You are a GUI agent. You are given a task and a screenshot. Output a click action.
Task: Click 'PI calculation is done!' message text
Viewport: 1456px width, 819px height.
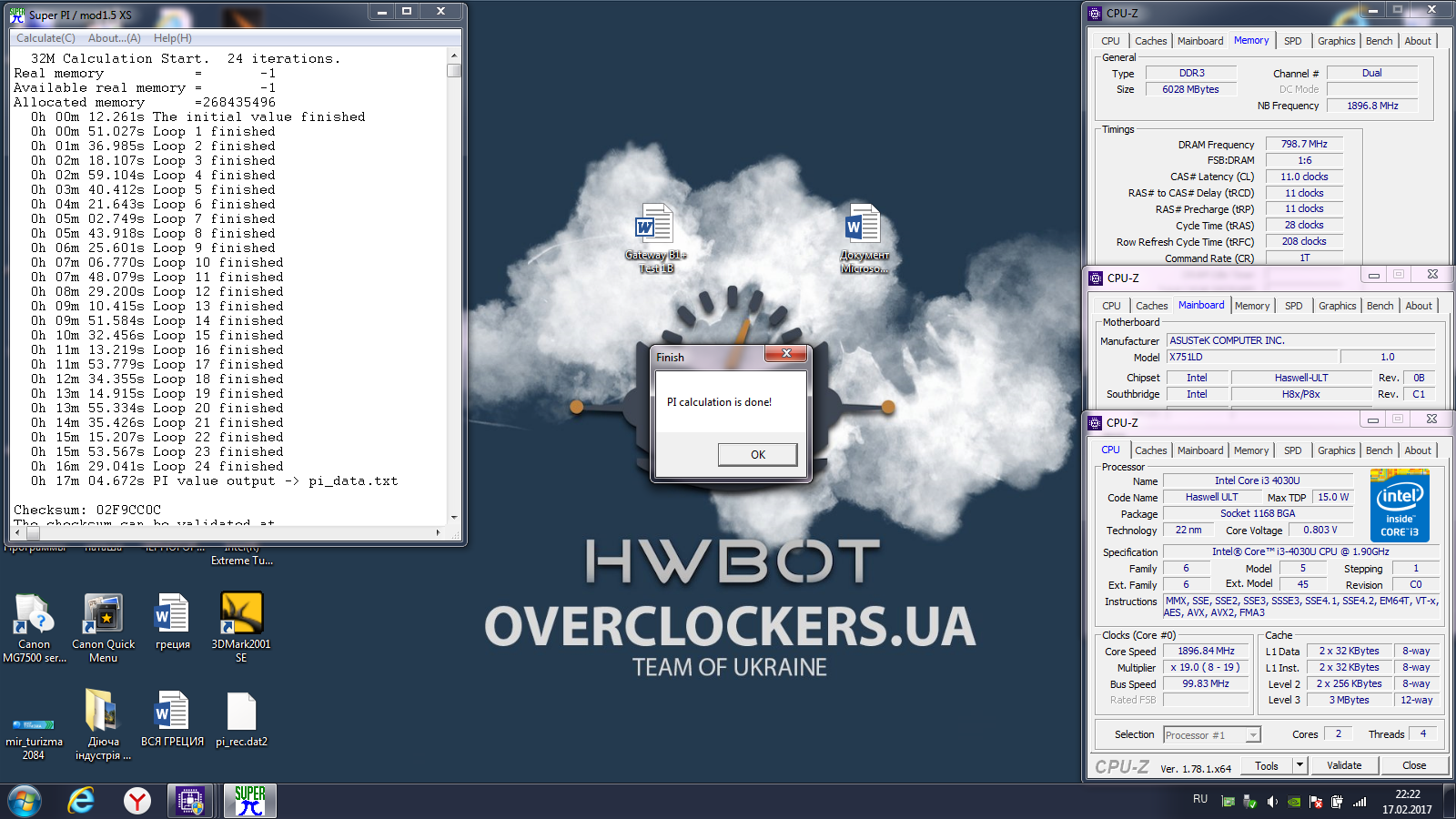[x=719, y=402]
